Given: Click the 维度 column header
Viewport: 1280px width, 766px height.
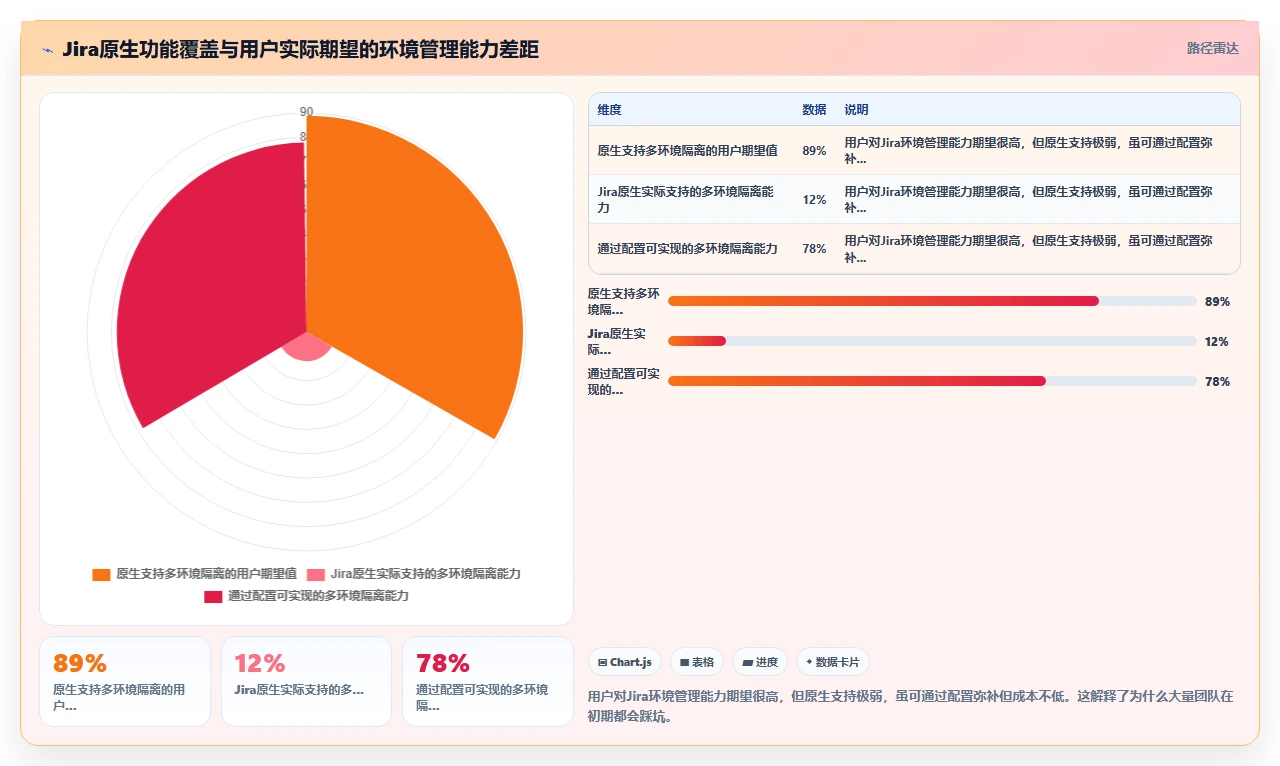Looking at the screenshot, I should pos(609,110).
